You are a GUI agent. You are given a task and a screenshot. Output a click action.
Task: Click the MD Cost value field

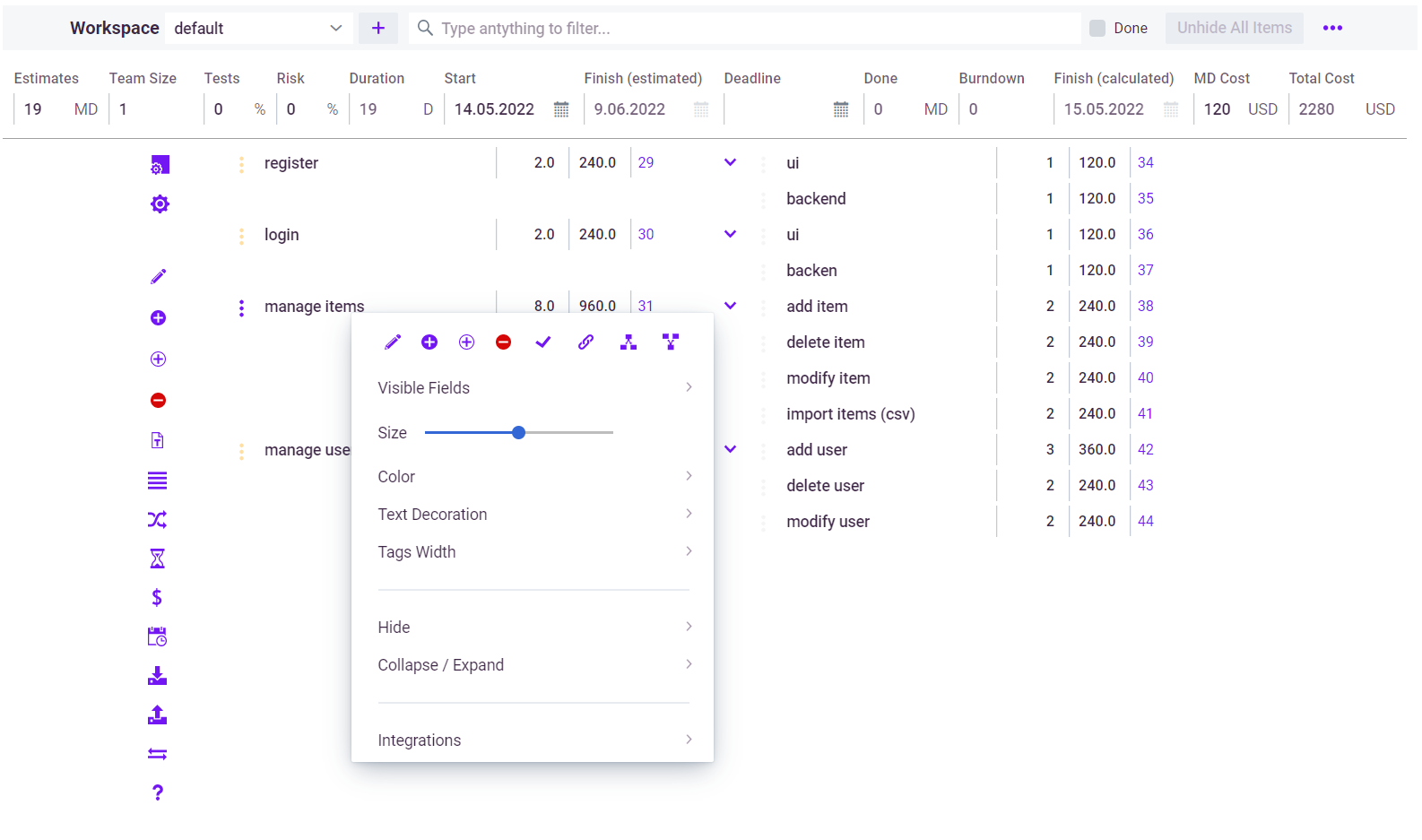tap(1219, 109)
